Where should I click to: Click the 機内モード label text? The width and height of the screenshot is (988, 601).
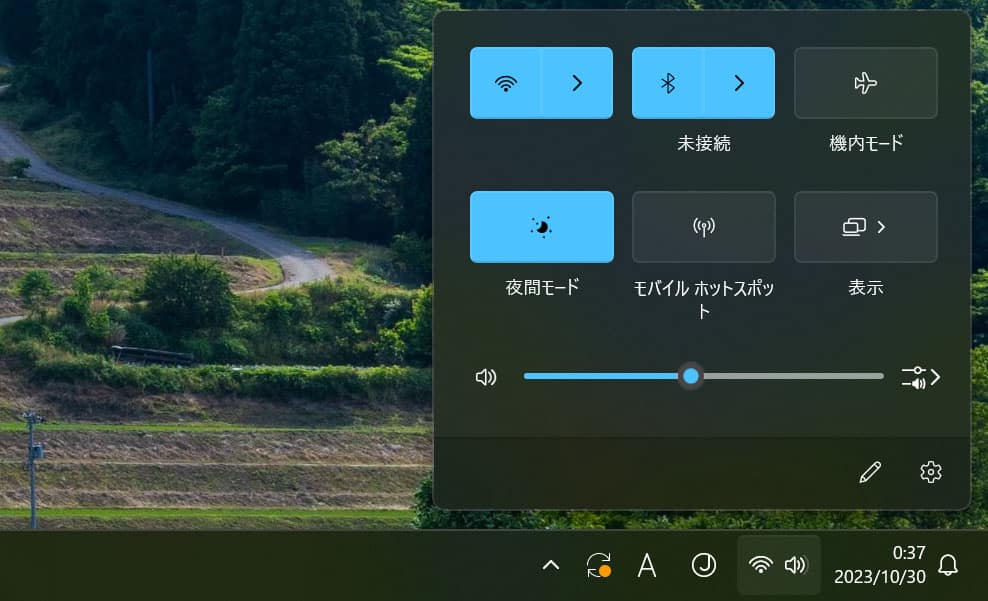click(x=866, y=144)
